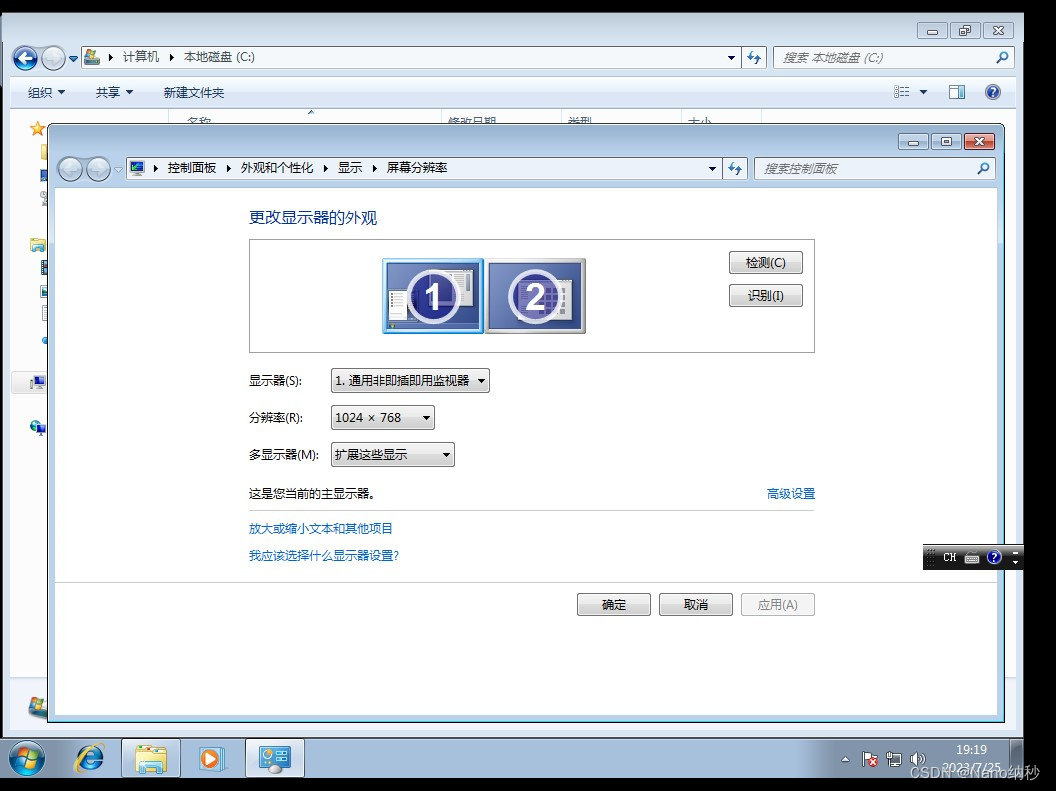Open the 共享 menu in Explorer

pyautogui.click(x=114, y=92)
